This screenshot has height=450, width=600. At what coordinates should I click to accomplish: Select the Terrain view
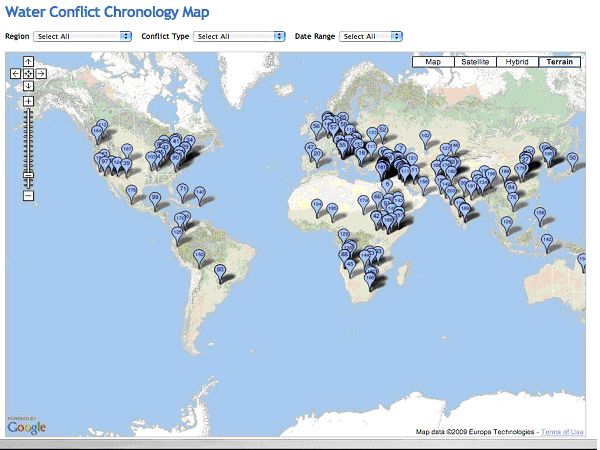click(559, 62)
